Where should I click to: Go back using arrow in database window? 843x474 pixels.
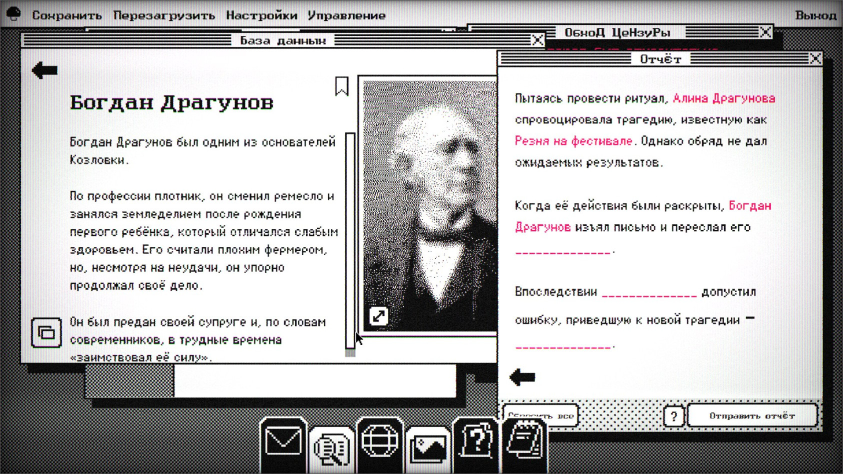pos(45,70)
